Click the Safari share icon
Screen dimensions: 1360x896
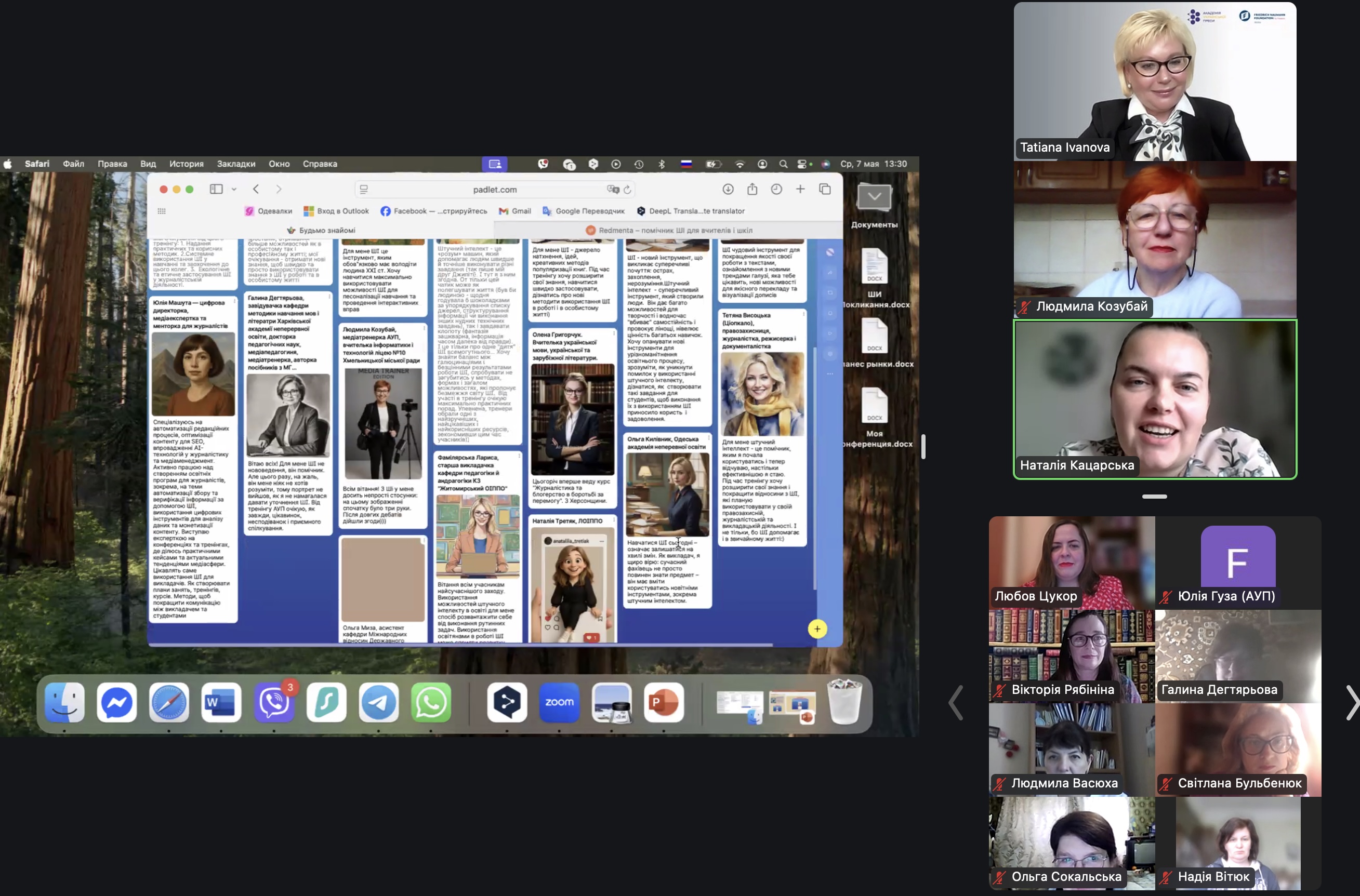coord(752,189)
